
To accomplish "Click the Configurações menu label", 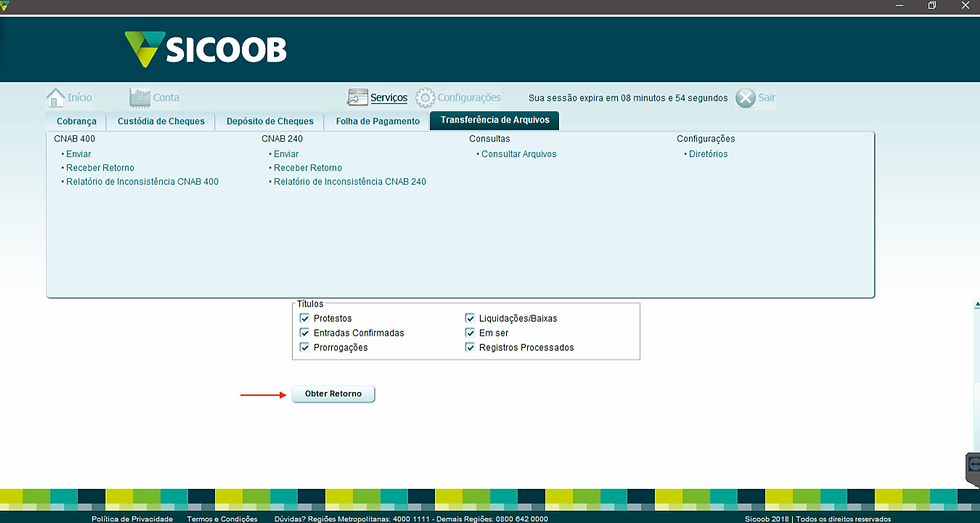I will pyautogui.click(x=469, y=97).
